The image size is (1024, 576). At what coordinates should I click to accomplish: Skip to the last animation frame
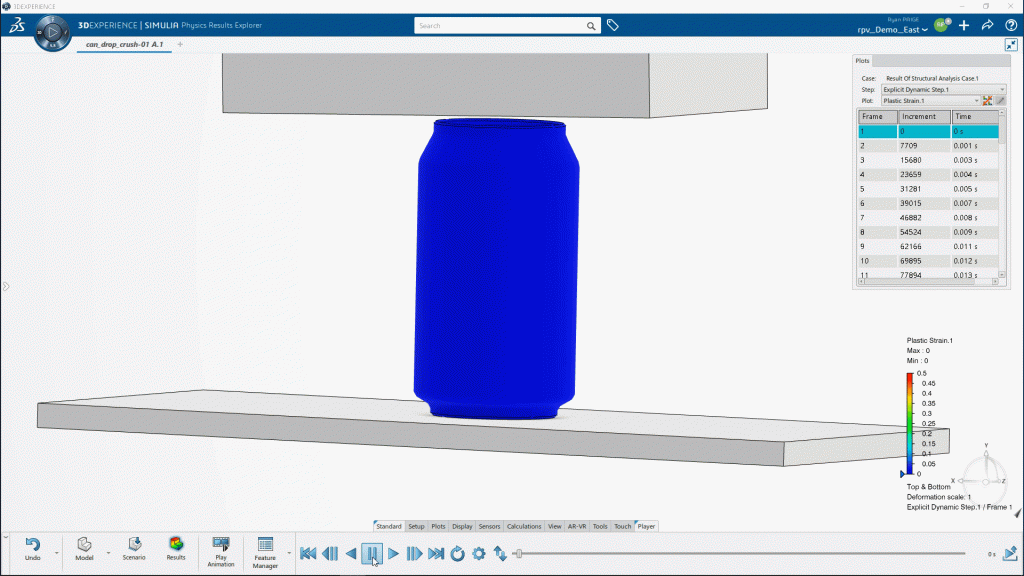pos(436,552)
